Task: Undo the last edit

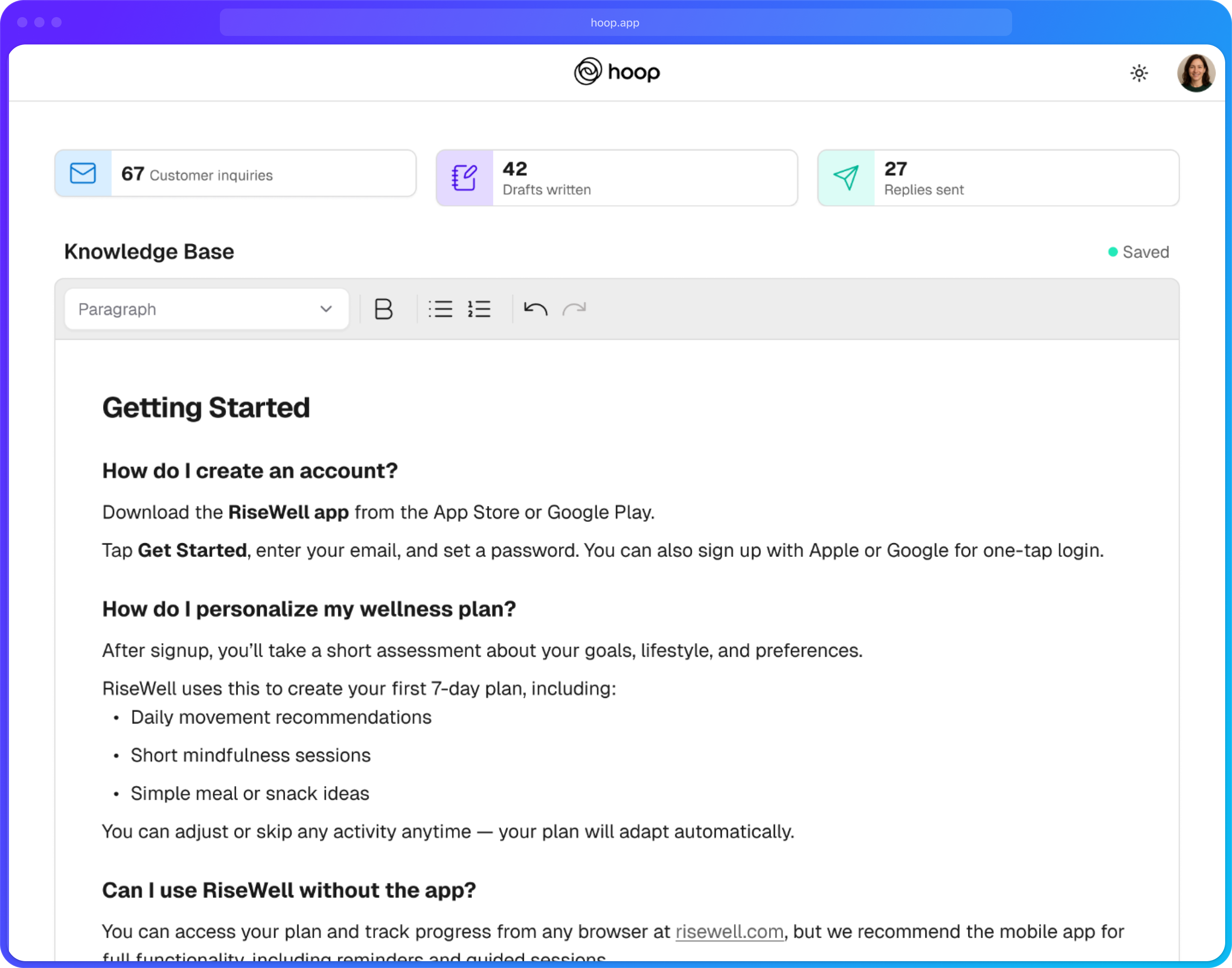Action: [535, 309]
